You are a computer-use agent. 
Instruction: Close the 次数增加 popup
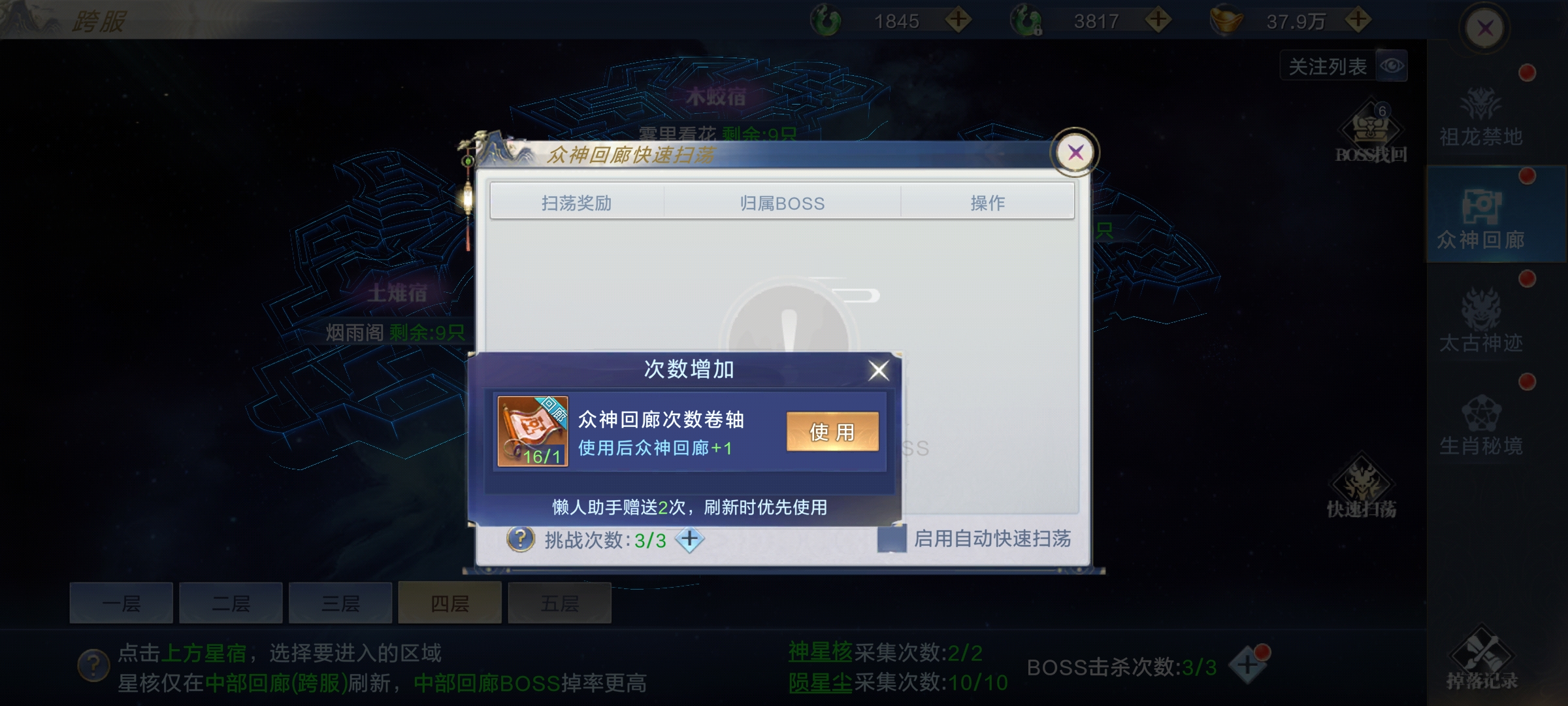(x=879, y=371)
